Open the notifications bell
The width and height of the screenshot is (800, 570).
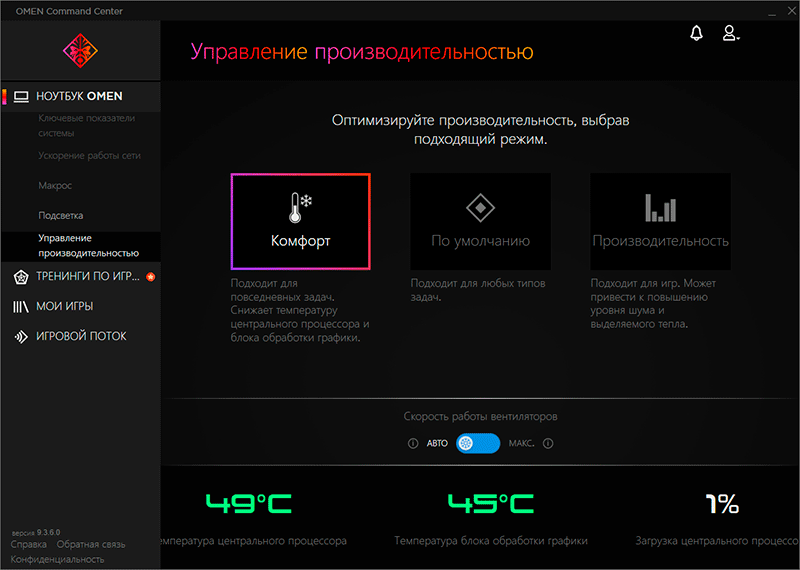[696, 33]
